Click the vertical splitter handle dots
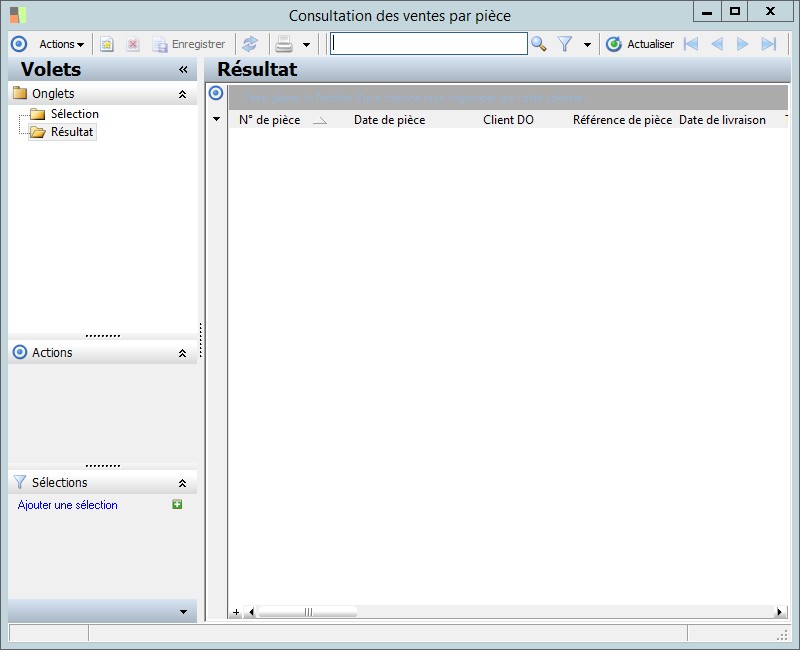This screenshot has width=800, height=650. pos(201,340)
